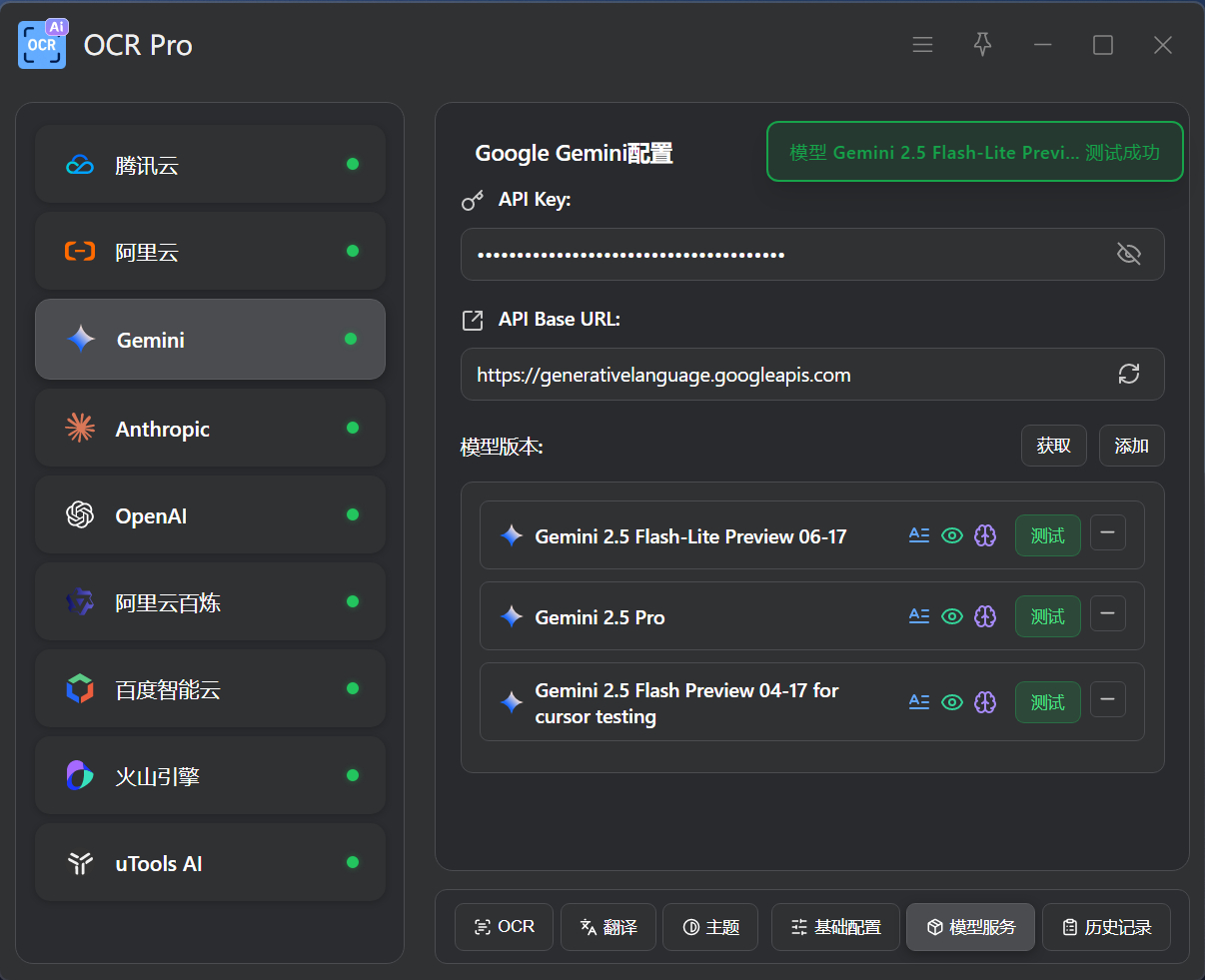Viewport: 1205px width, 980px height.
Task: Switch to the 翻译 tab
Action: pyautogui.click(x=607, y=927)
